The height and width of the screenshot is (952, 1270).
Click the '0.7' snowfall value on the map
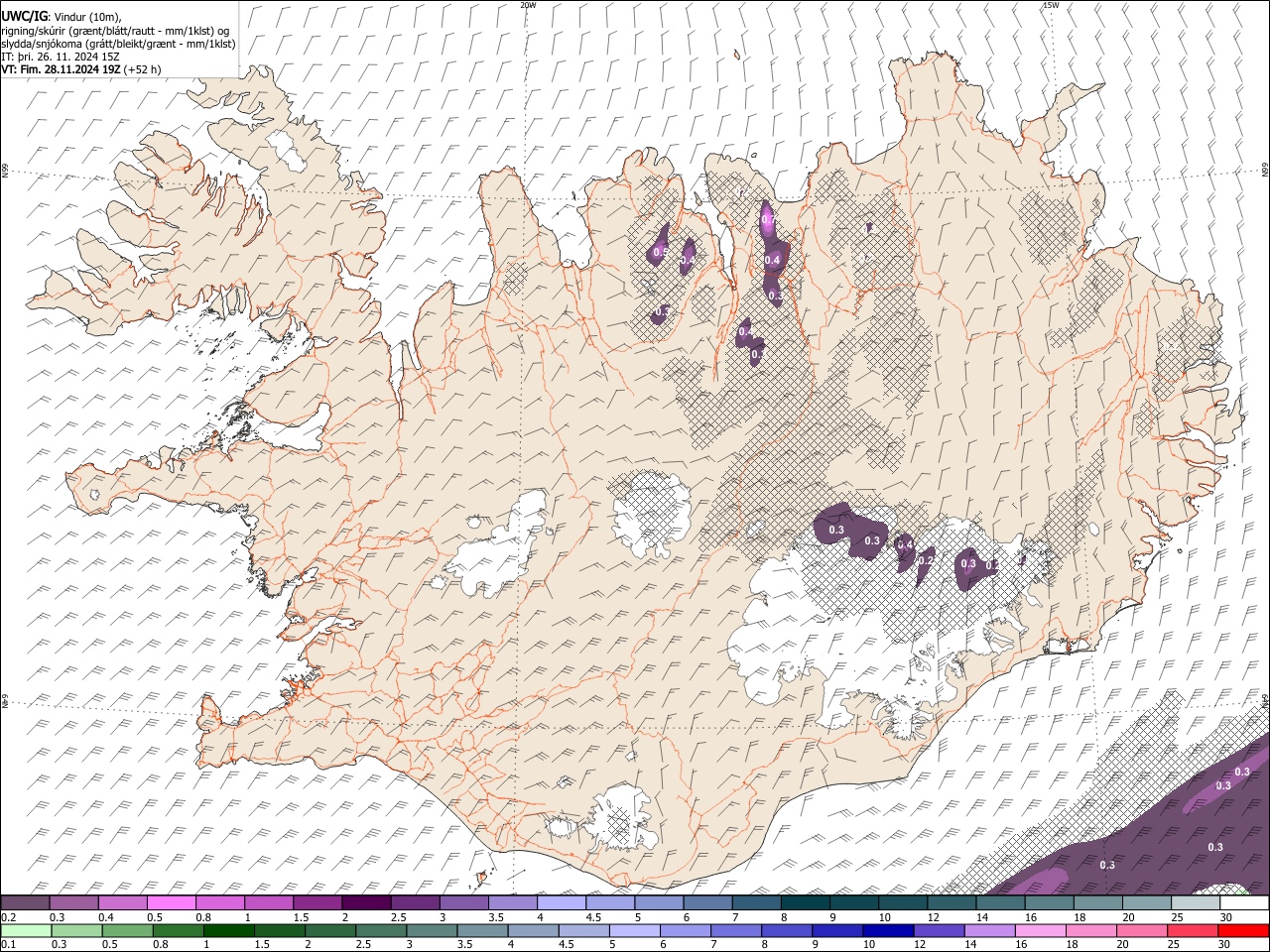tap(767, 218)
